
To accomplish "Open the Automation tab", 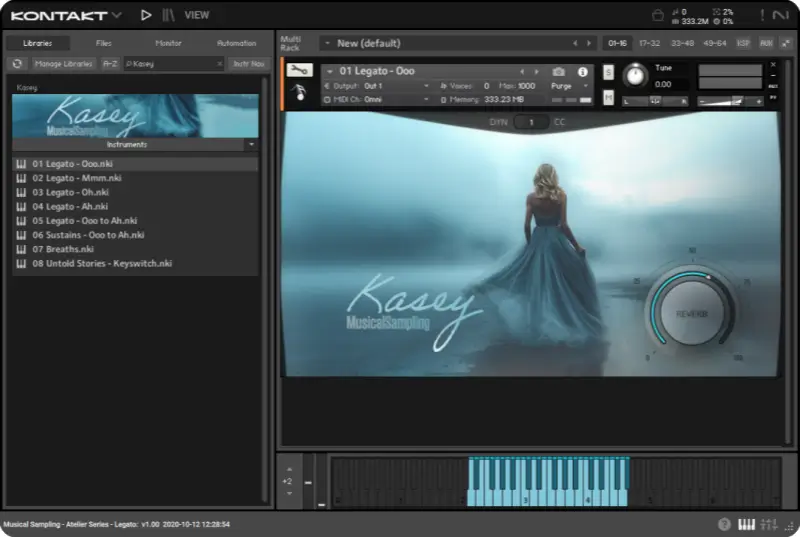I will 236,43.
